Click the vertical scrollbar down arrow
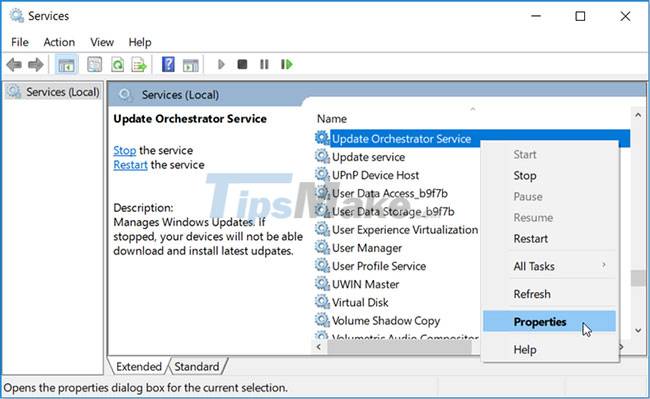This screenshot has width=650, height=399. point(638,330)
